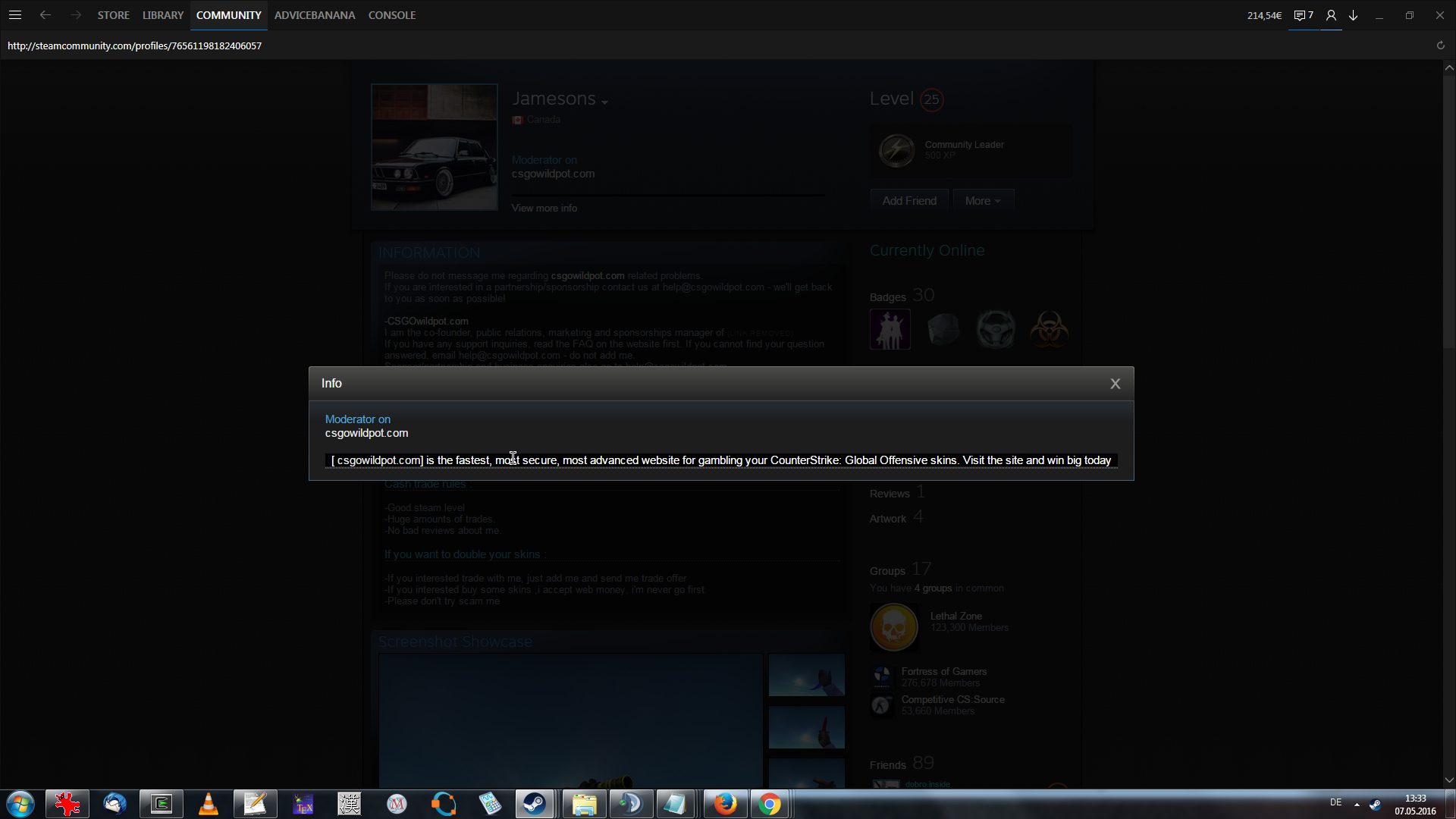Show hidden system tray icons
1456x819 pixels.
pyautogui.click(x=1357, y=804)
